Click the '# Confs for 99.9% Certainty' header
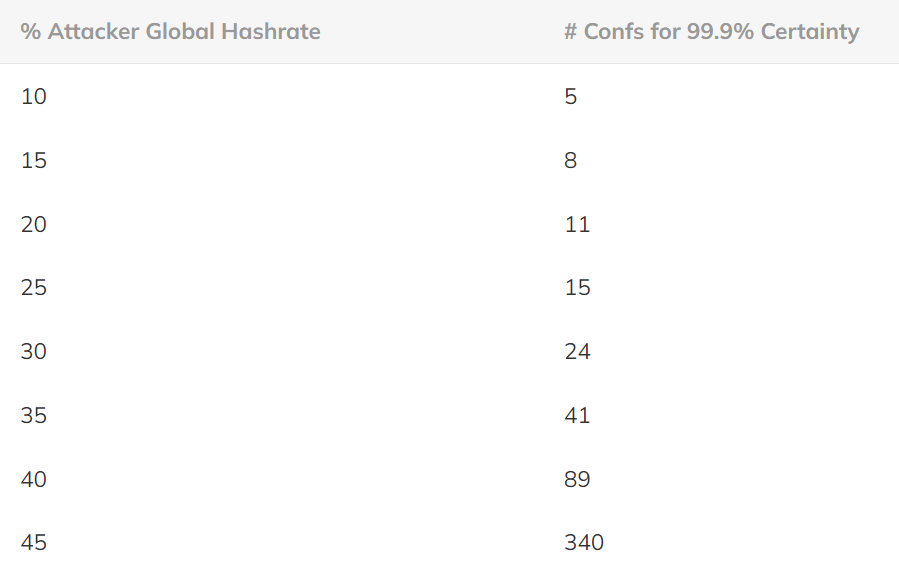Screen dimensions: 899x575 [711, 31]
